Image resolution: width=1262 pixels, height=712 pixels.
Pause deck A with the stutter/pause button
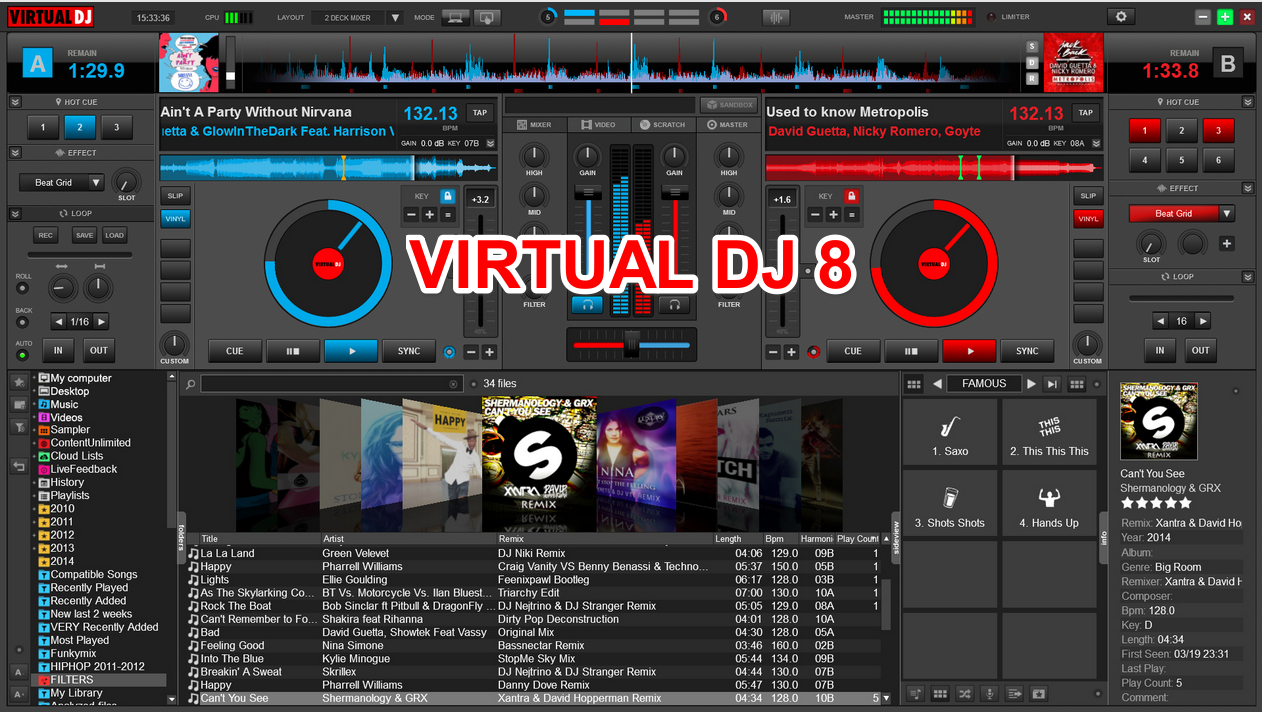(293, 351)
